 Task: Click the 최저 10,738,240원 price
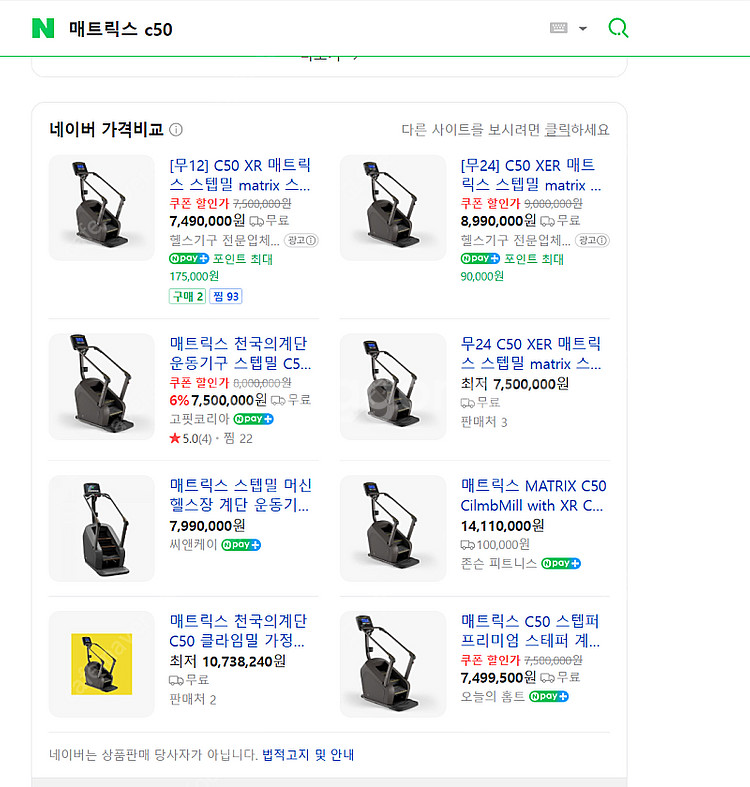coord(227,661)
